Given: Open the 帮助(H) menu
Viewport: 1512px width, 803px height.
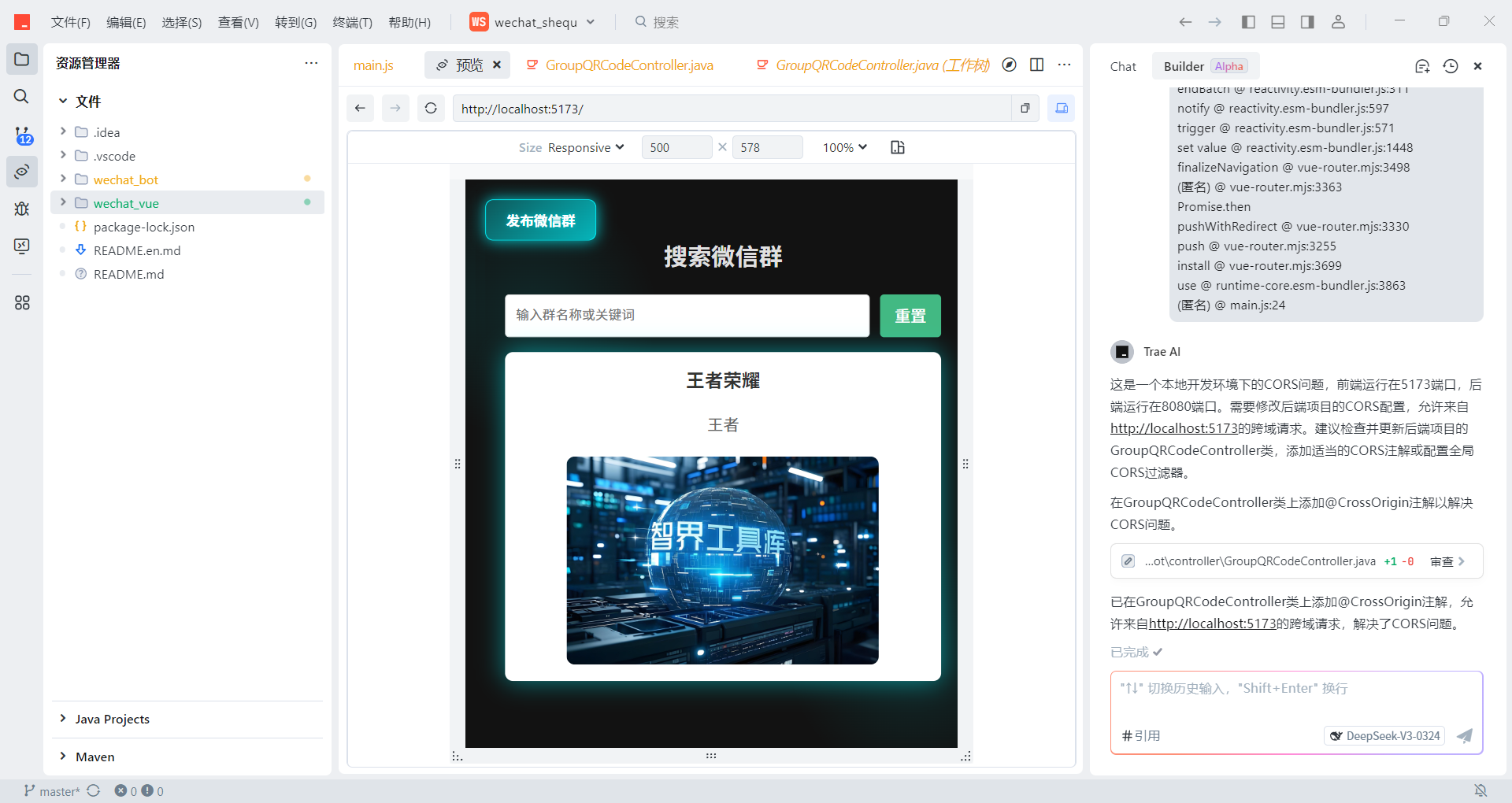Looking at the screenshot, I should click(409, 22).
